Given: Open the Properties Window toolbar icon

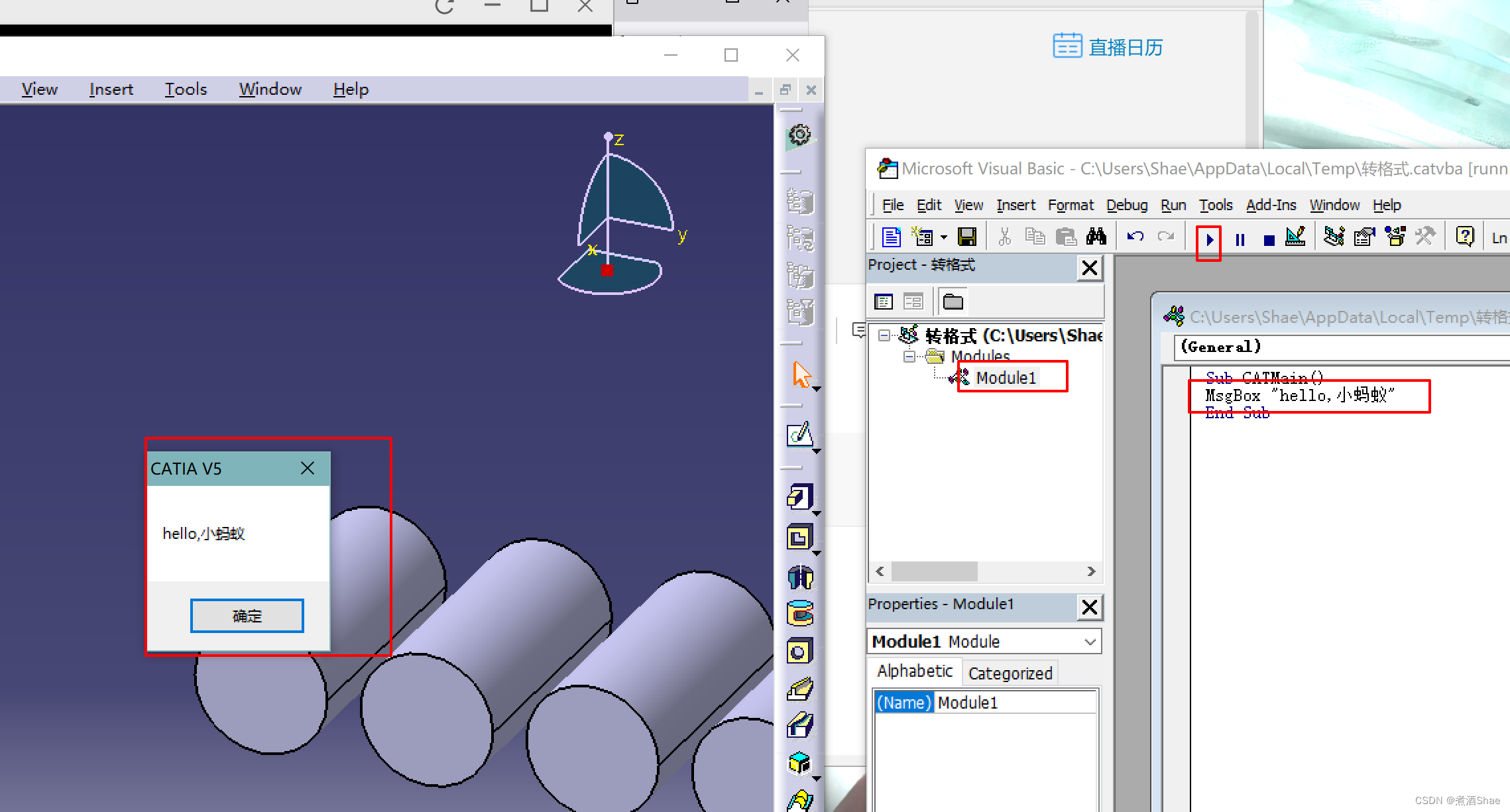Looking at the screenshot, I should point(1365,237).
